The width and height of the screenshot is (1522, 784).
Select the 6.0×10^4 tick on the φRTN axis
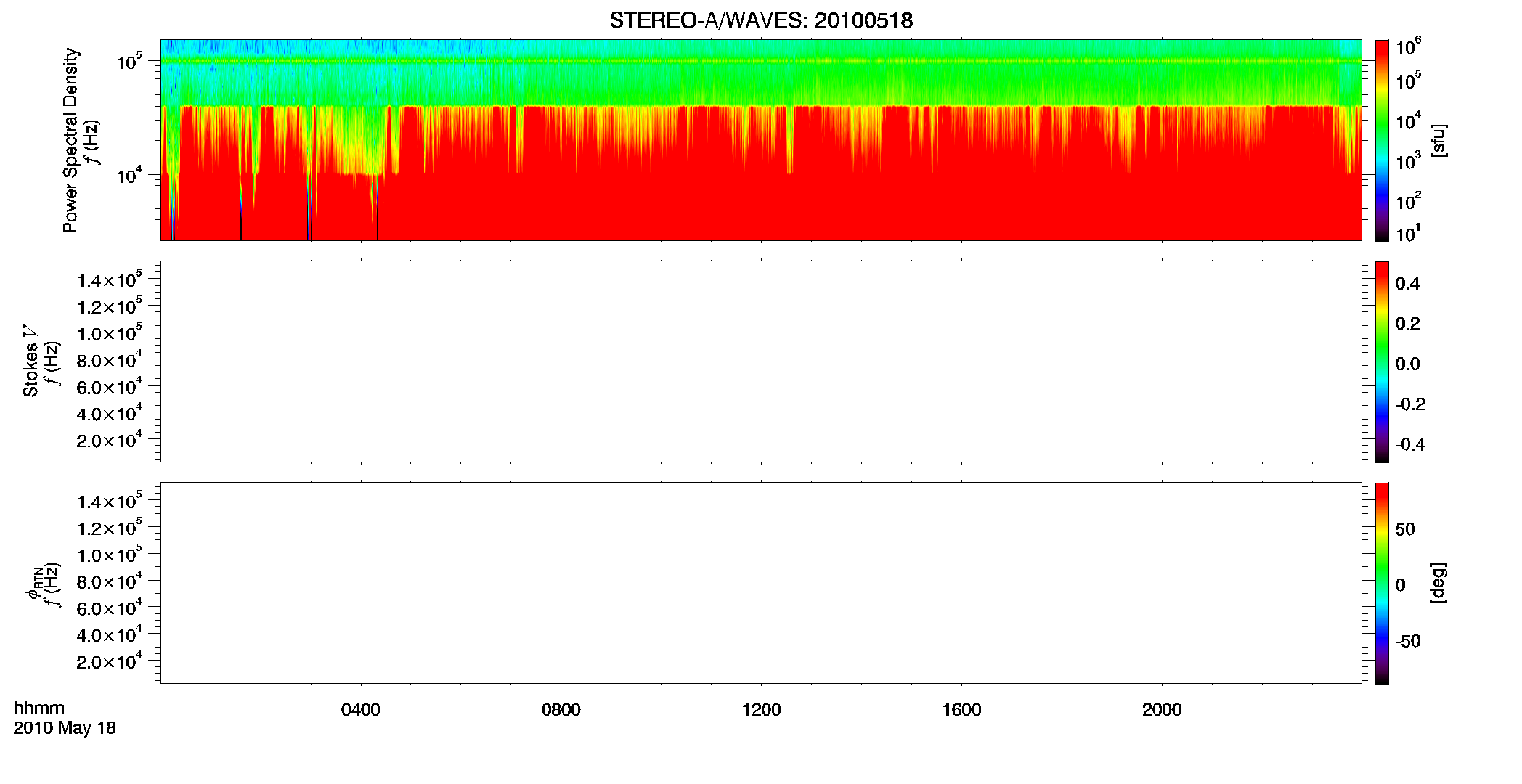pos(110,608)
